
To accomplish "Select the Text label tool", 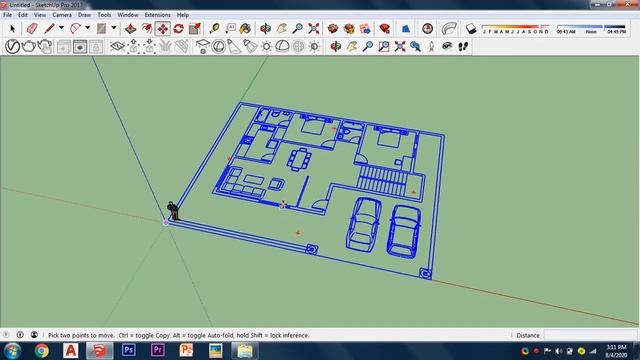I will coord(231,29).
